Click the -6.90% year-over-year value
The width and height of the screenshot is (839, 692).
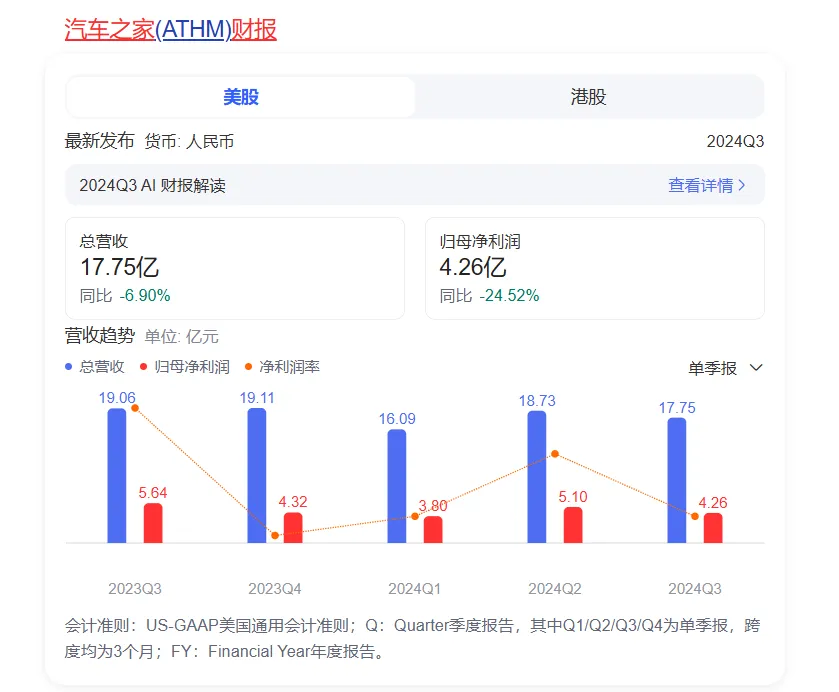[x=145, y=295]
